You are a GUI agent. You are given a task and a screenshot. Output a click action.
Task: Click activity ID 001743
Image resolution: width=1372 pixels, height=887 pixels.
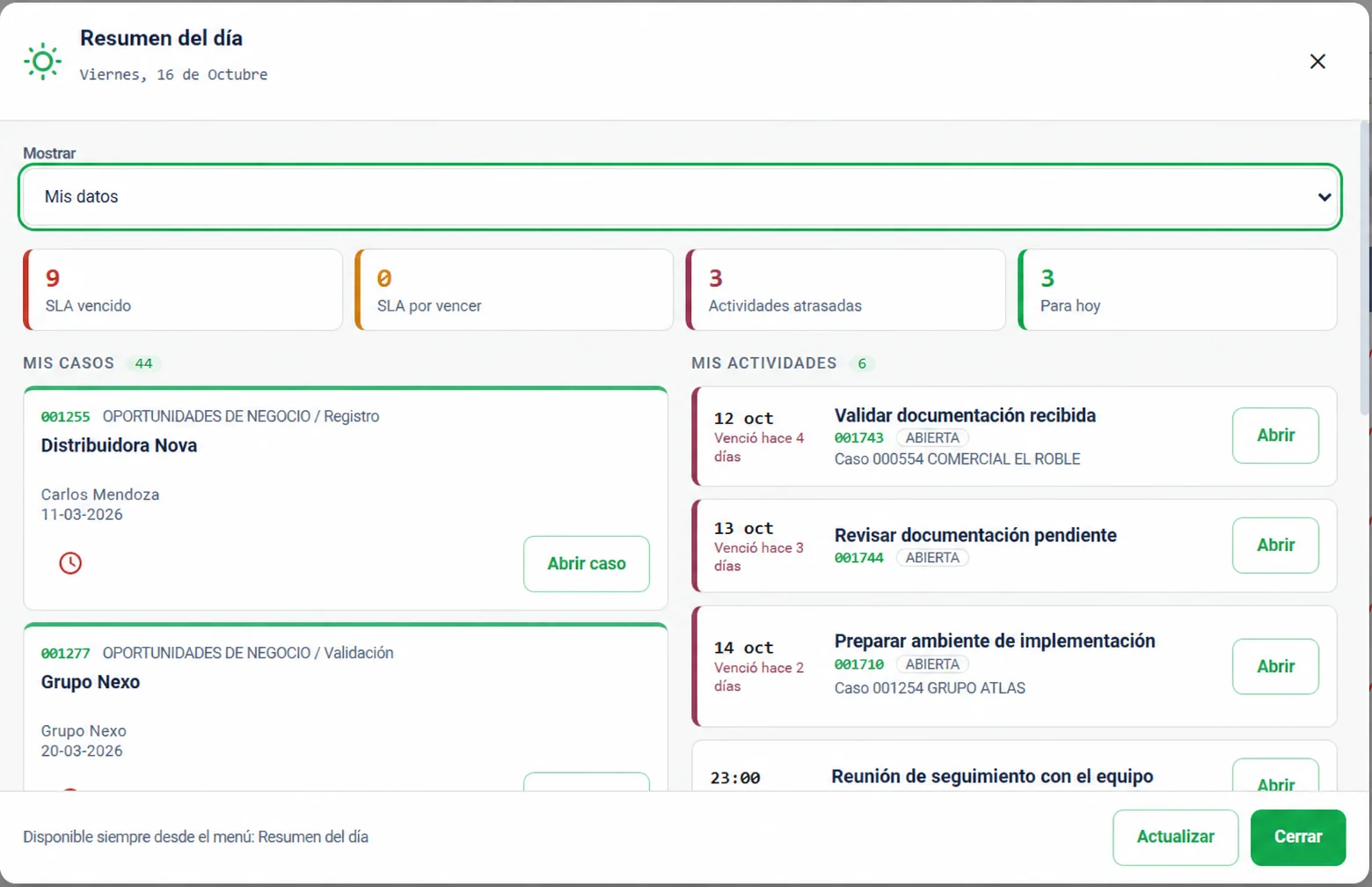click(859, 437)
